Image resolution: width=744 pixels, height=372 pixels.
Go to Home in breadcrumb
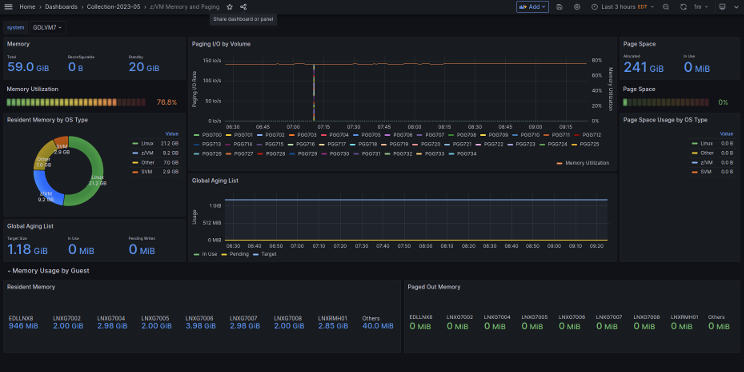27,7
